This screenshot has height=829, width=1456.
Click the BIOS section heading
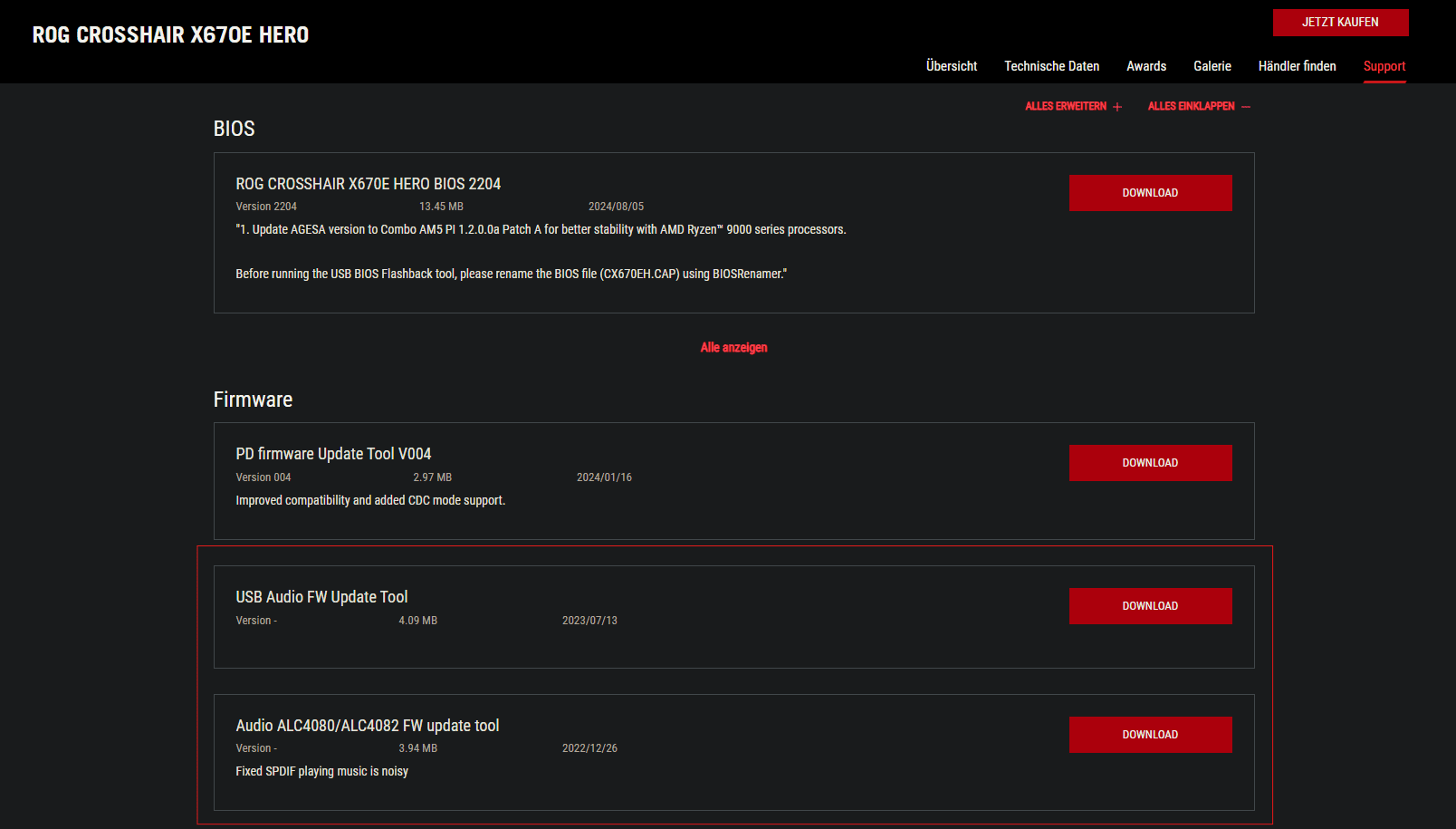pos(234,129)
